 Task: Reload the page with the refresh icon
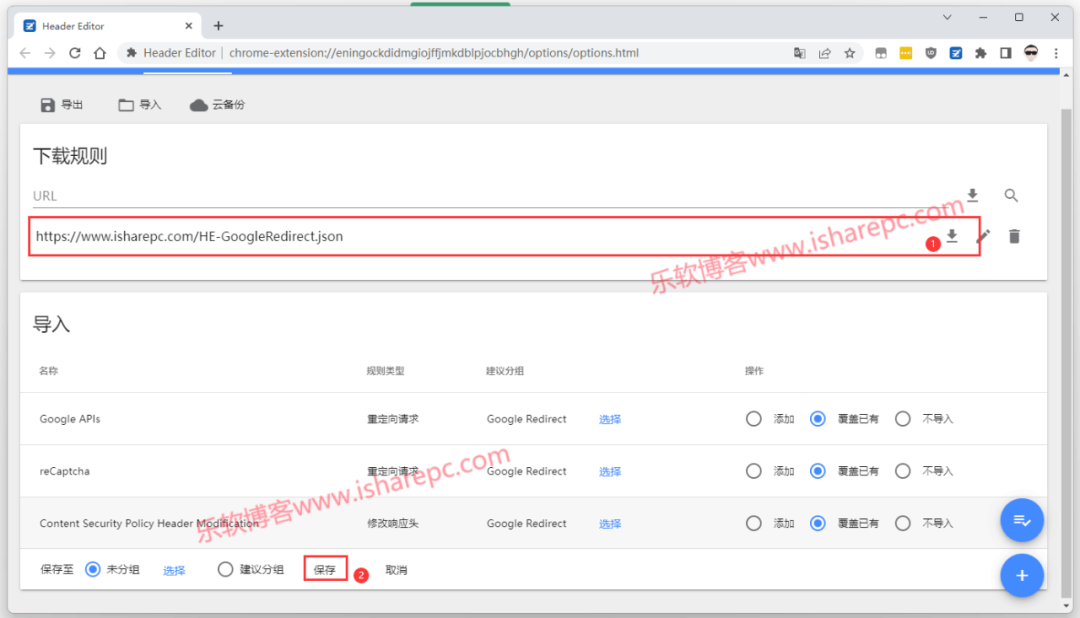coord(74,53)
